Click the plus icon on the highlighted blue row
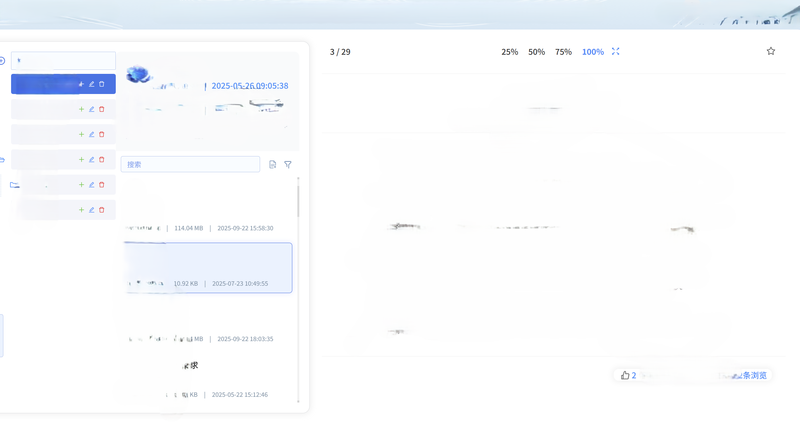Screen dimensions: 800x424 point(81,84)
